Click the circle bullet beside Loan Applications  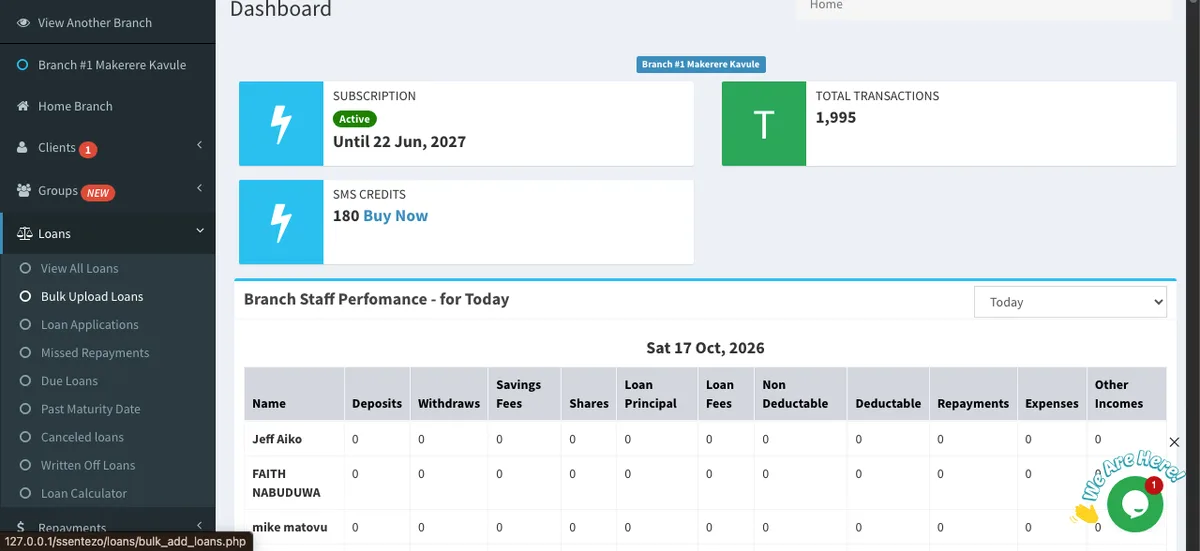[25, 324]
